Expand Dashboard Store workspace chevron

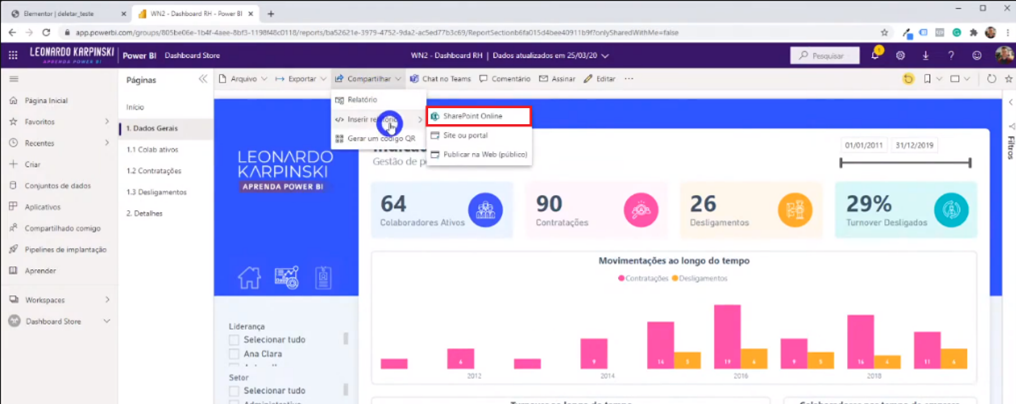[x=107, y=321]
